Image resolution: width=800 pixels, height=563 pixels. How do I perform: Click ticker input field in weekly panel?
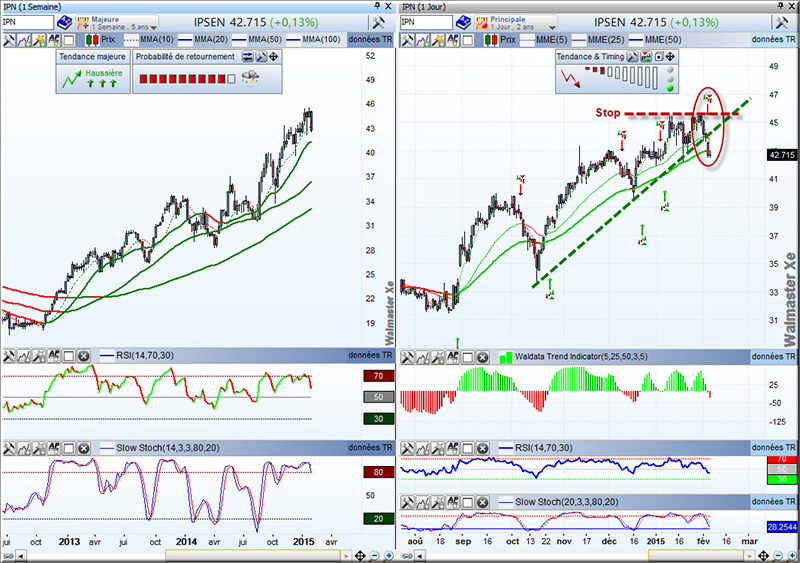coord(28,22)
